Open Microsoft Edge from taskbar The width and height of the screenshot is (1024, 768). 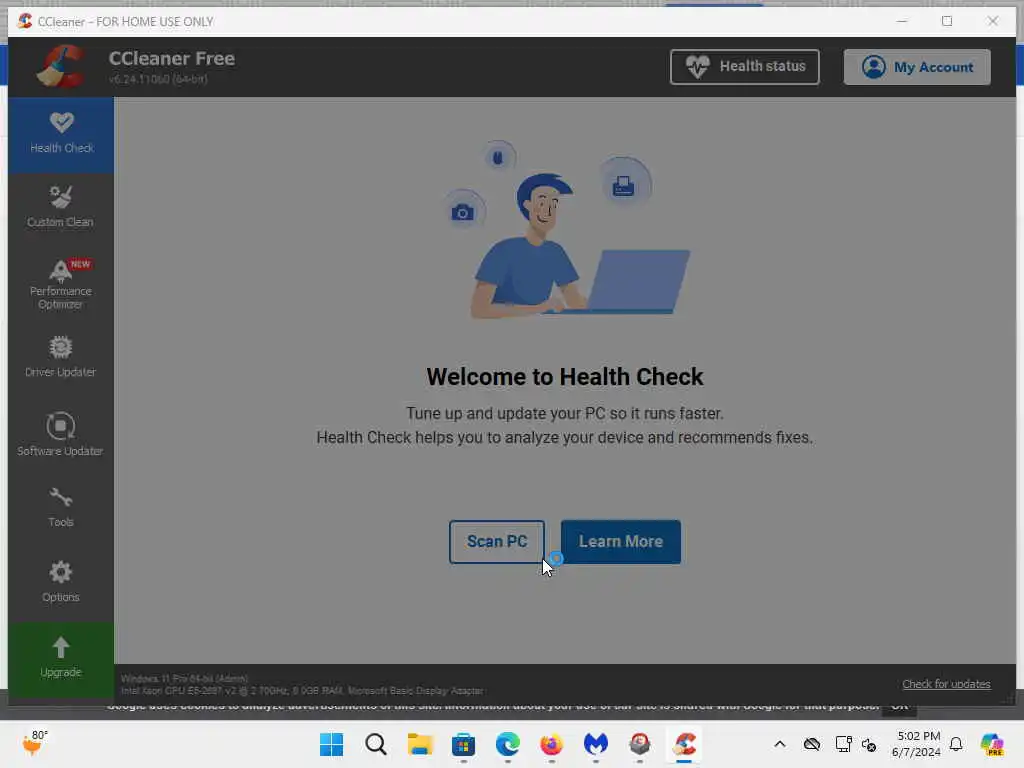tap(507, 744)
